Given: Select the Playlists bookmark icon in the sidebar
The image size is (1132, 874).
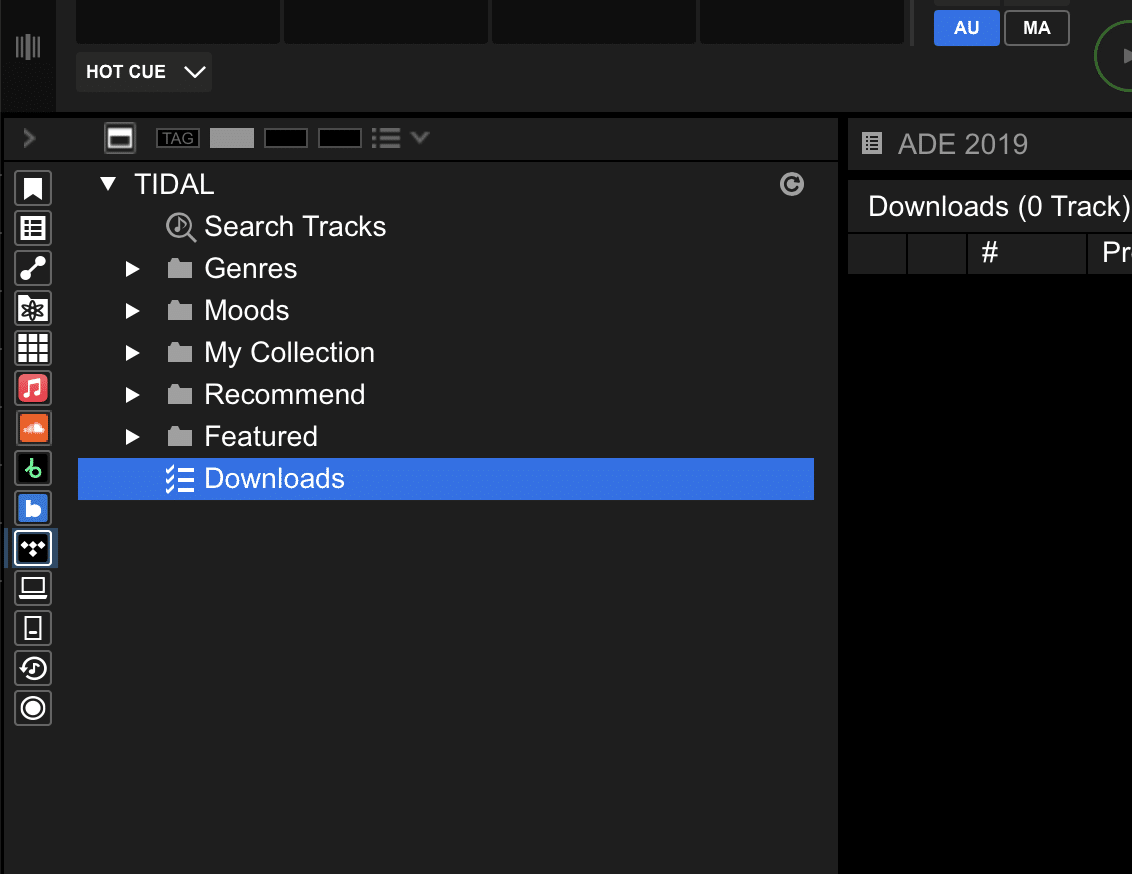Looking at the screenshot, I should (32, 187).
